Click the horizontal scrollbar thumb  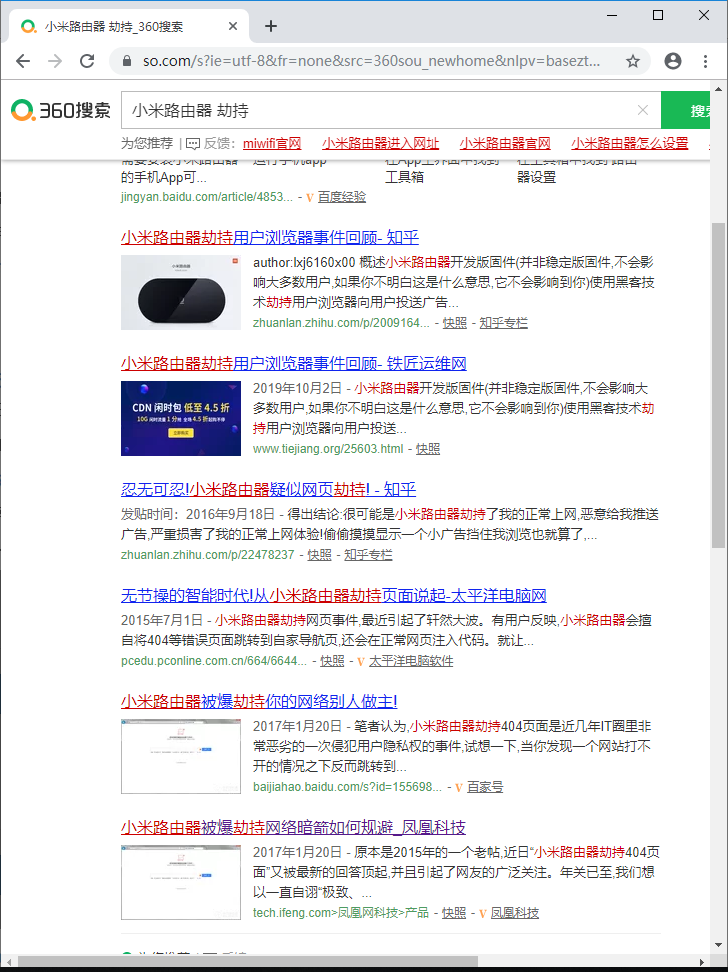point(248,962)
